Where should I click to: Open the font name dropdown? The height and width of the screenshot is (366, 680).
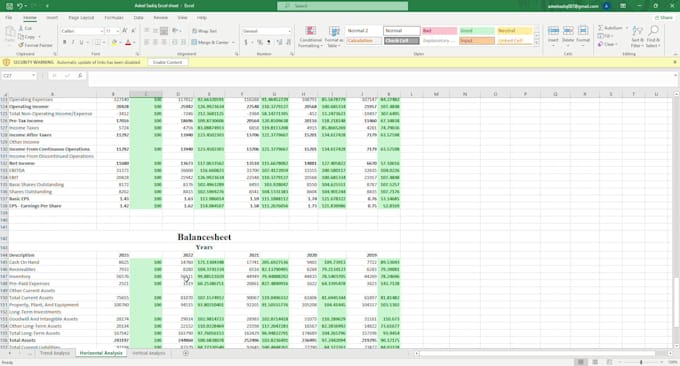click(101, 31)
